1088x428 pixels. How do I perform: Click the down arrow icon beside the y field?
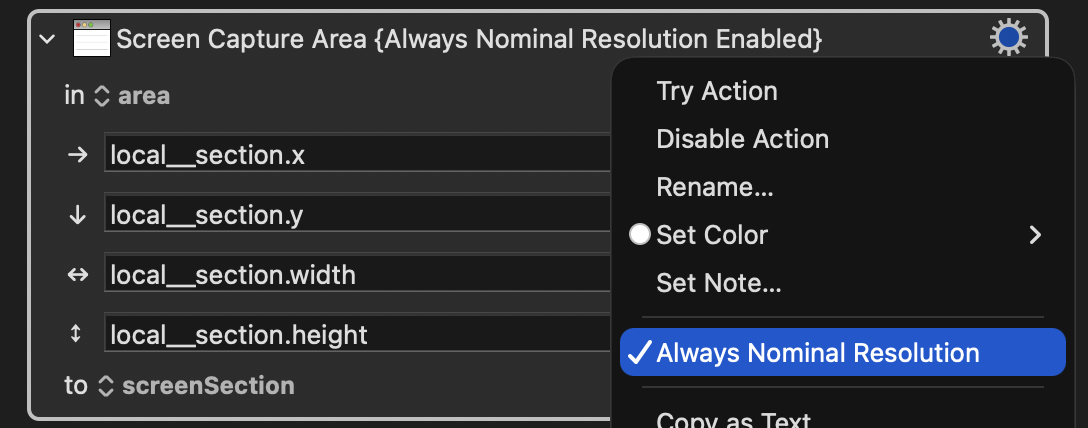pos(77,215)
